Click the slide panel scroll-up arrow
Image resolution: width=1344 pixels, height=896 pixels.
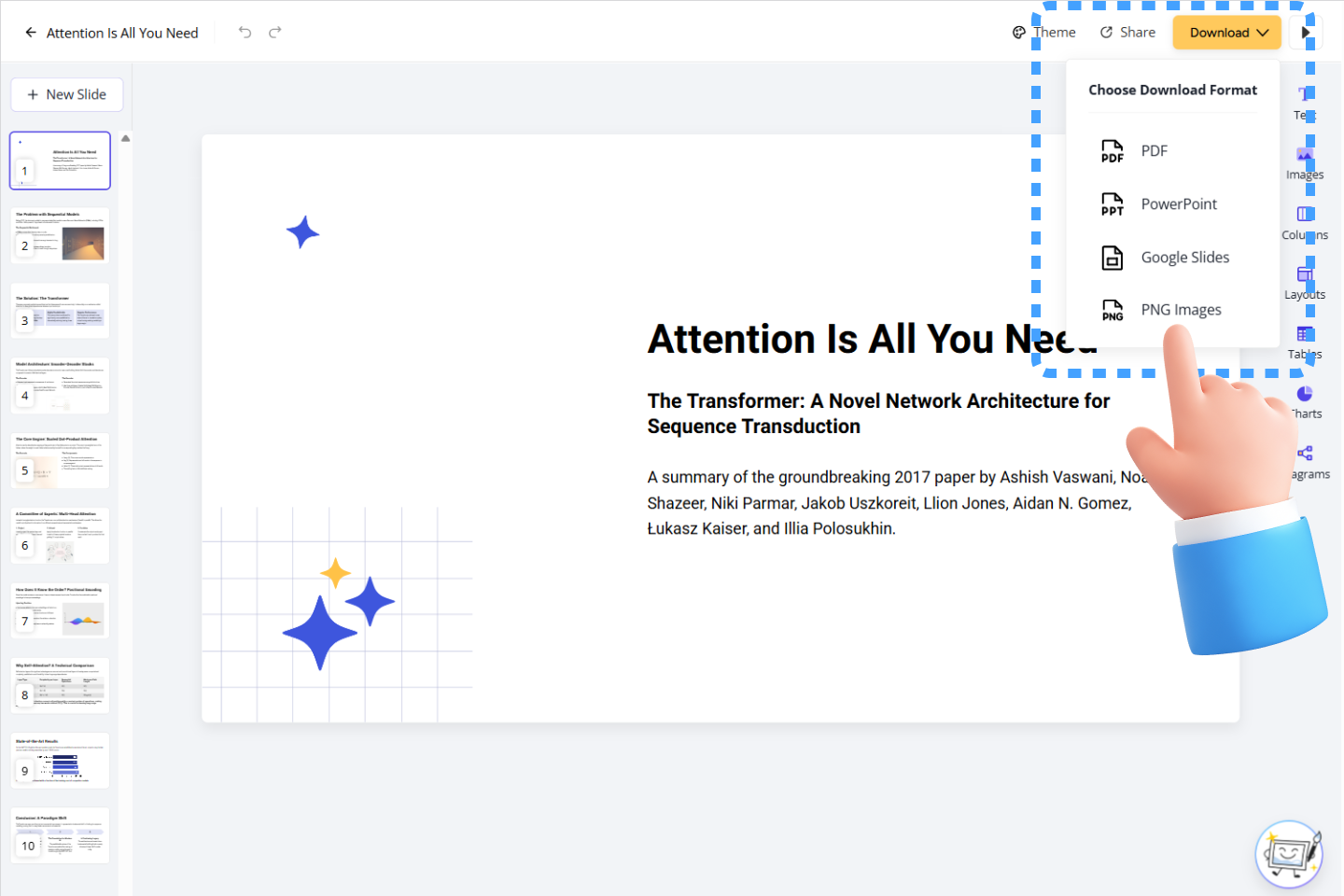click(x=125, y=138)
